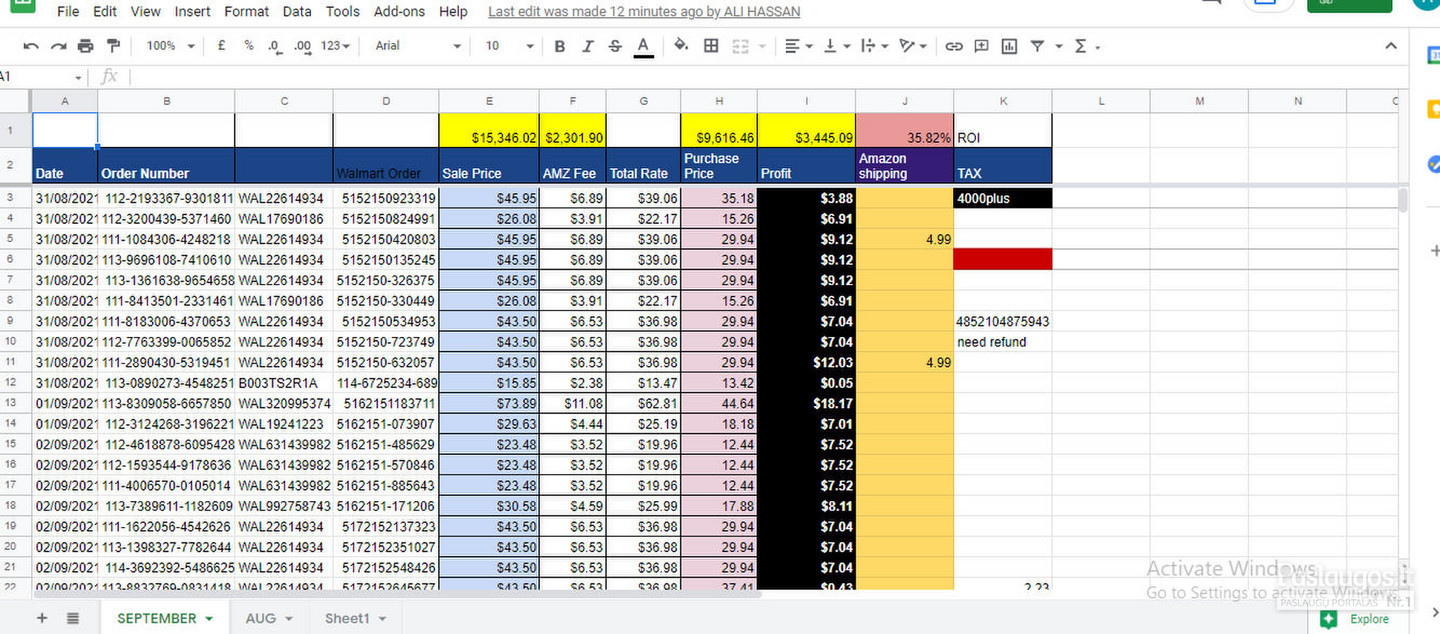Click the insert comment icon
This screenshot has width=1440, height=634.
(x=981, y=46)
